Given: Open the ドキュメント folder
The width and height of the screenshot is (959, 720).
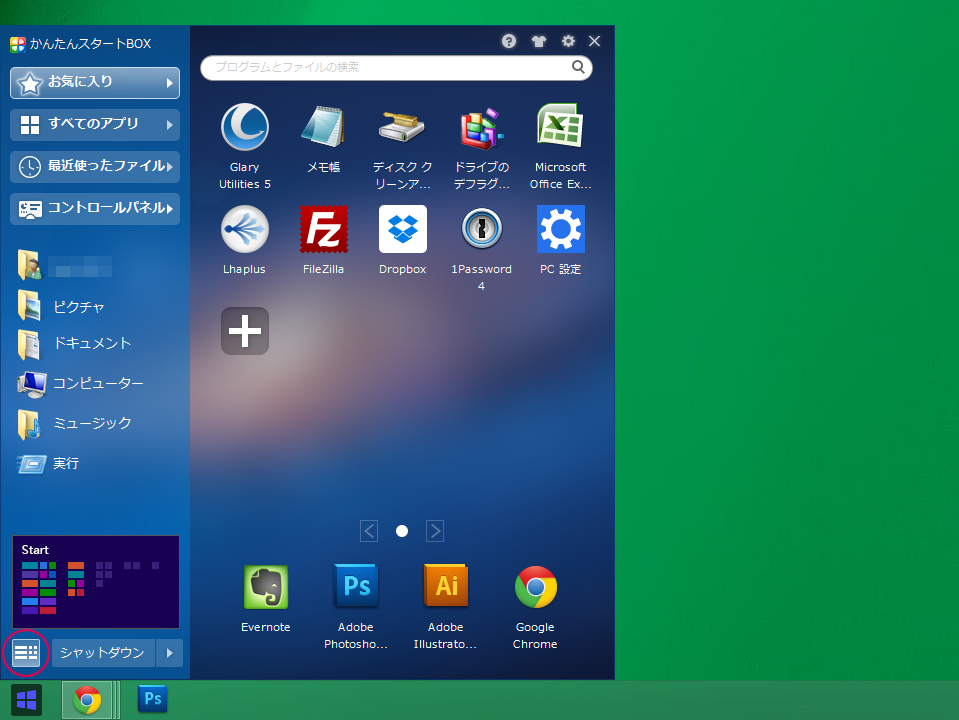Looking at the screenshot, I should click(x=74, y=344).
